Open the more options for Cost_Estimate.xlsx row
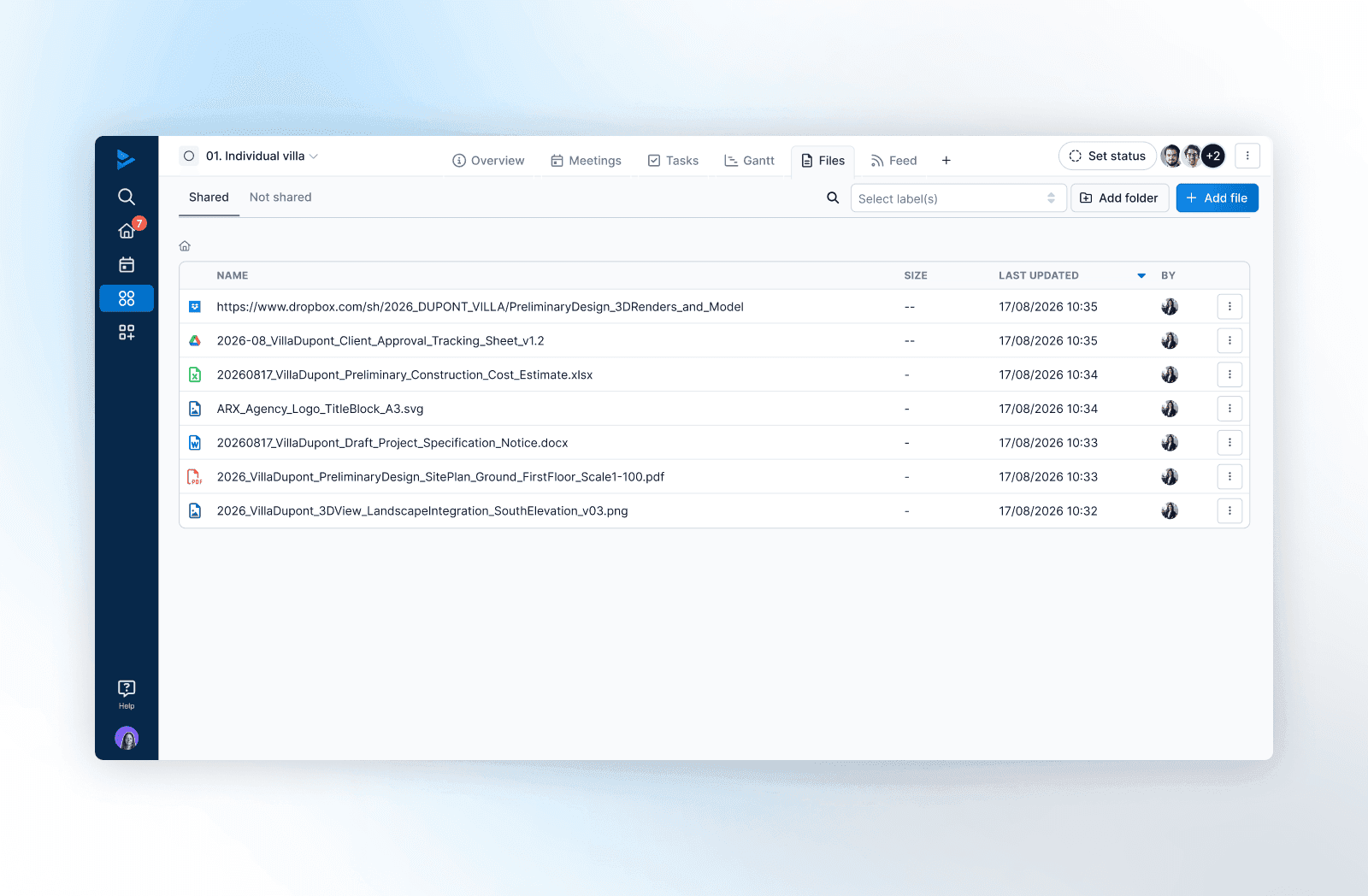The image size is (1368, 896). click(1229, 374)
